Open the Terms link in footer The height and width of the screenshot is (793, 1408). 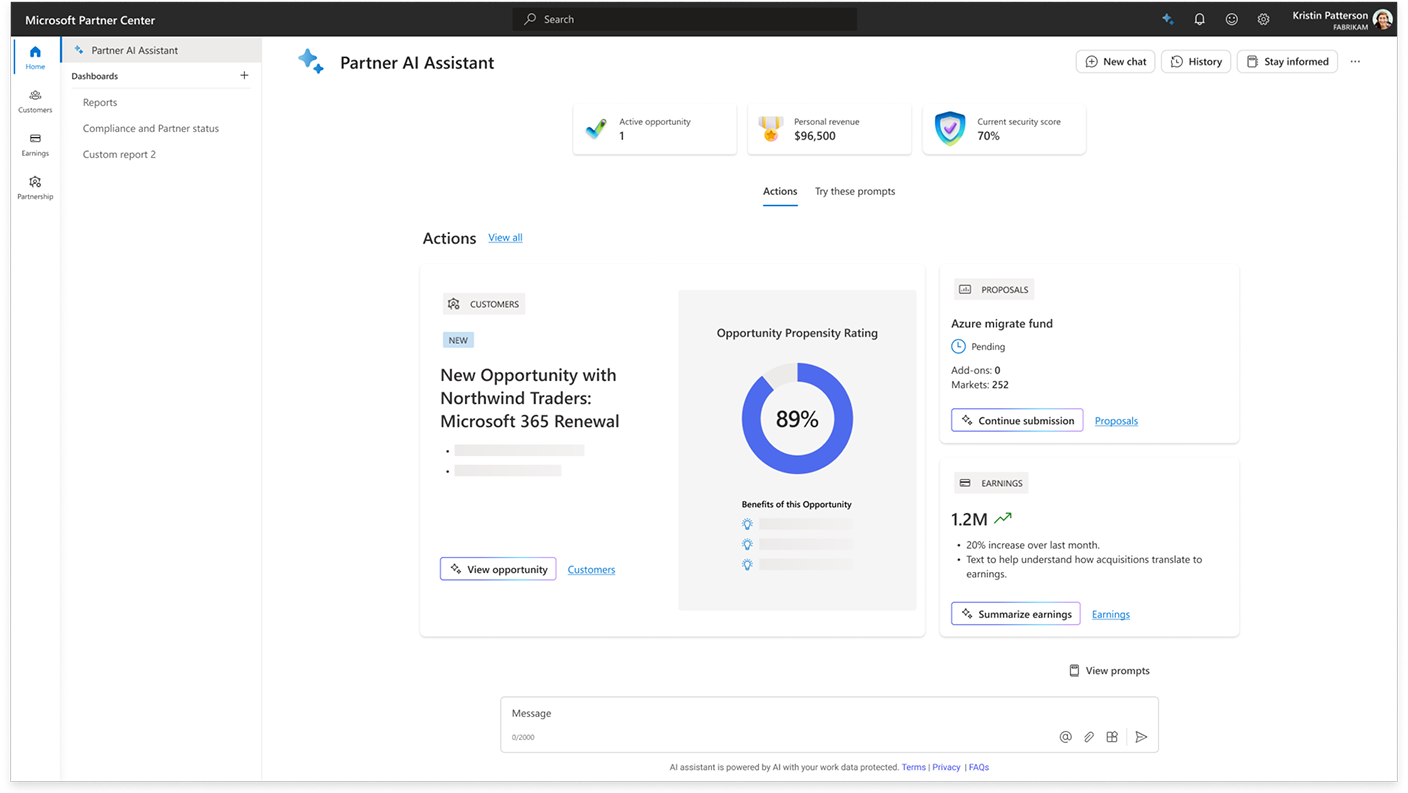pyautogui.click(x=913, y=767)
